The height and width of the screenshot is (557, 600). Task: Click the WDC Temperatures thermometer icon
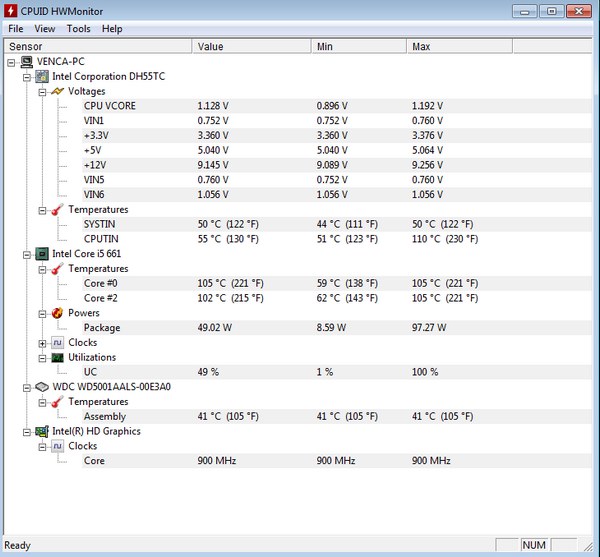(57, 402)
